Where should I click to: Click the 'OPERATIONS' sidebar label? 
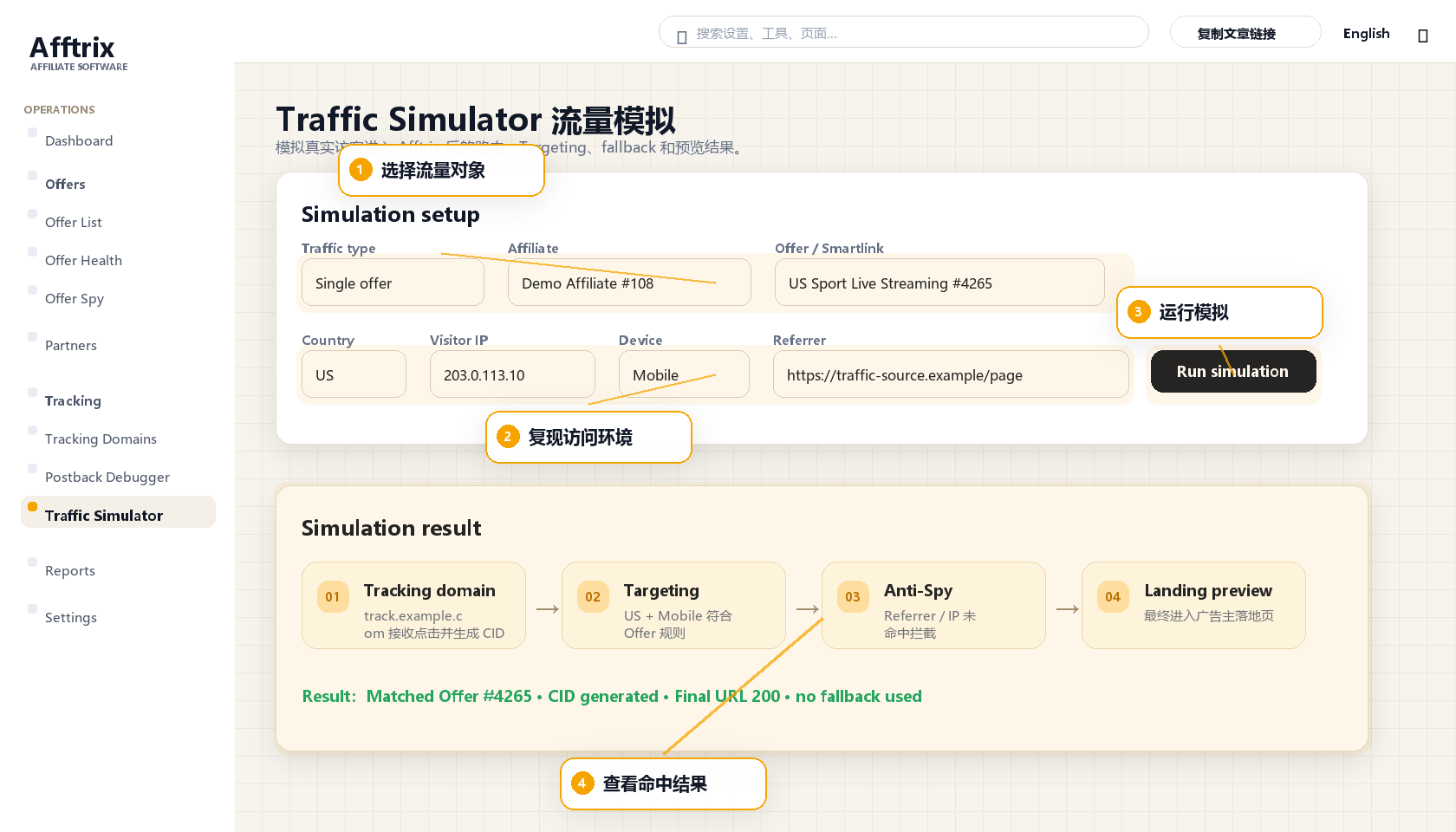click(x=60, y=109)
